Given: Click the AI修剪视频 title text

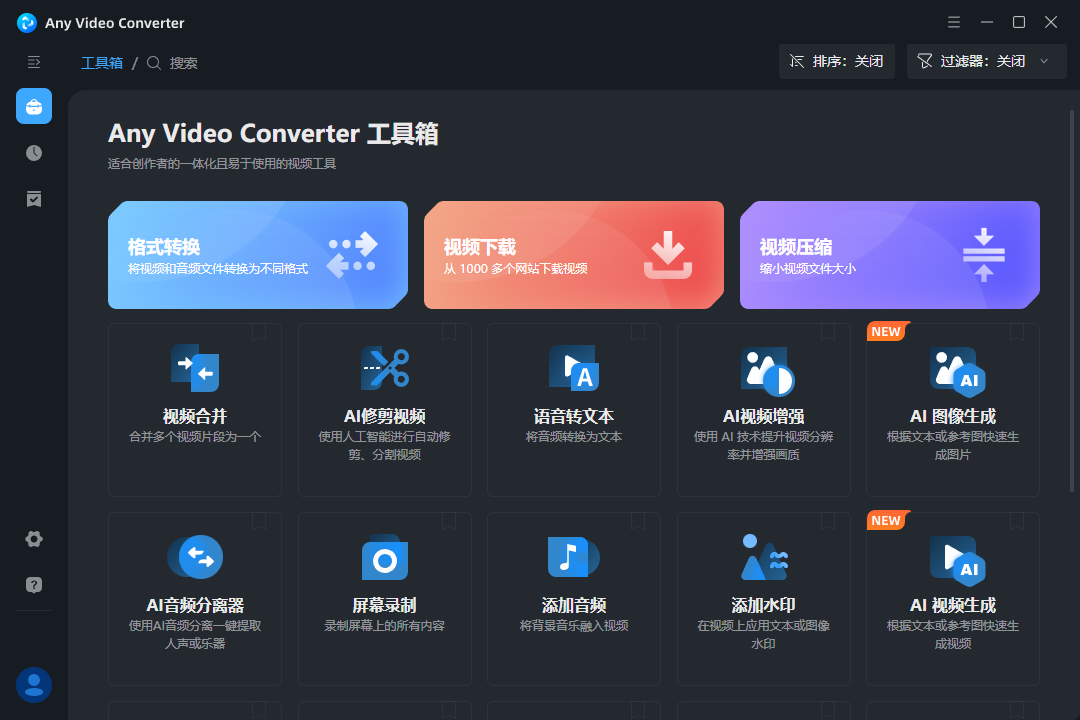Looking at the screenshot, I should pyautogui.click(x=385, y=416).
